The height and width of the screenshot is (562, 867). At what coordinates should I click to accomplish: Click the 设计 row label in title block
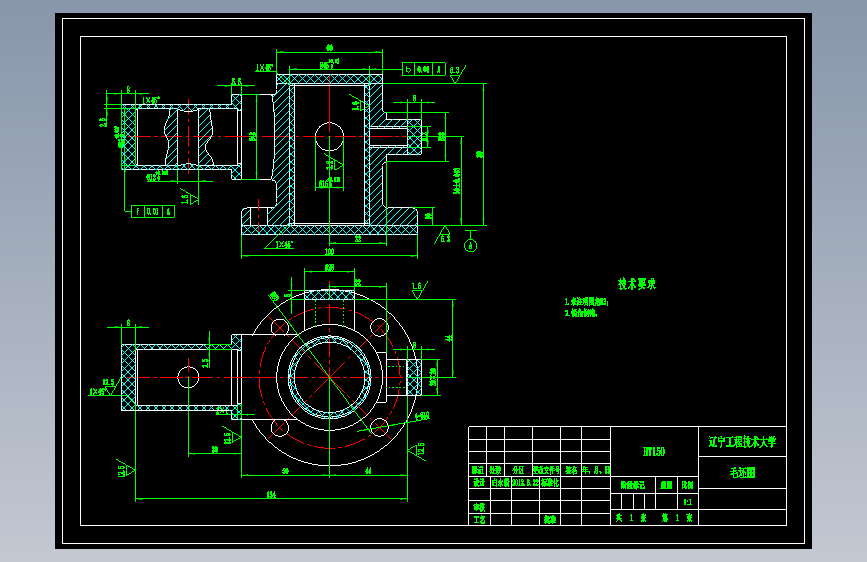click(479, 483)
